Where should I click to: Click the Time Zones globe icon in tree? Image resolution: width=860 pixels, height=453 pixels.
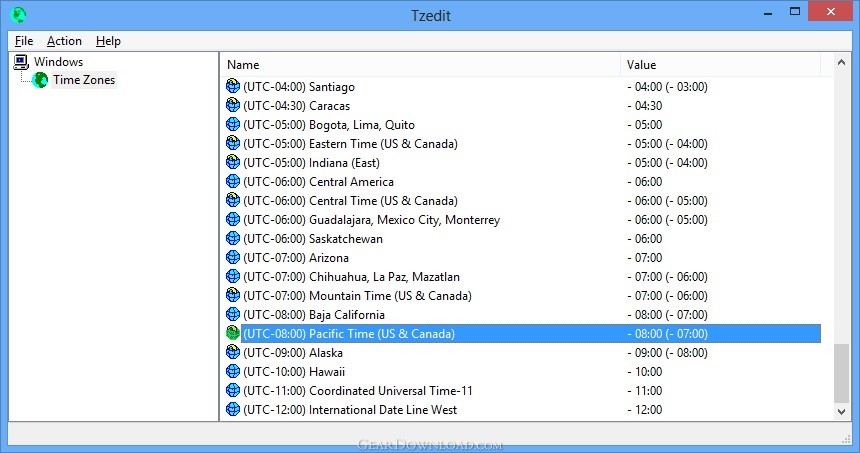[x=39, y=80]
